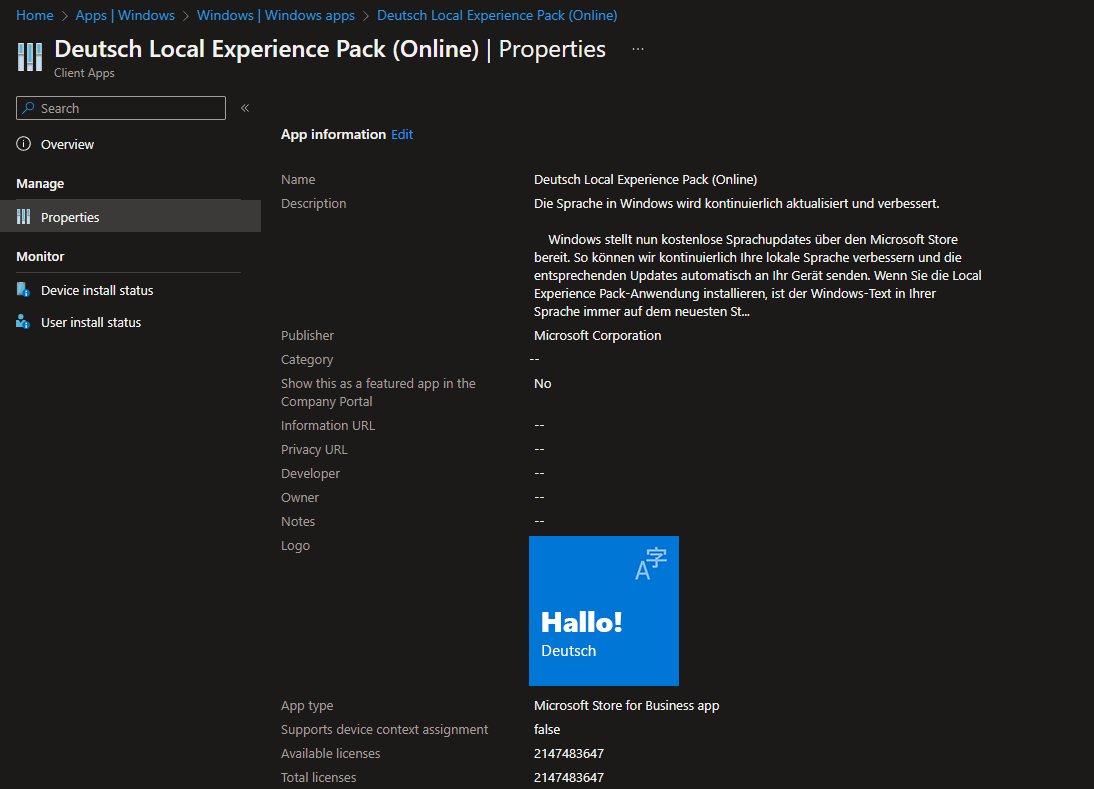Navigate to Apps | Windows breadcrumb
Image resolution: width=1094 pixels, height=789 pixels.
[125, 15]
